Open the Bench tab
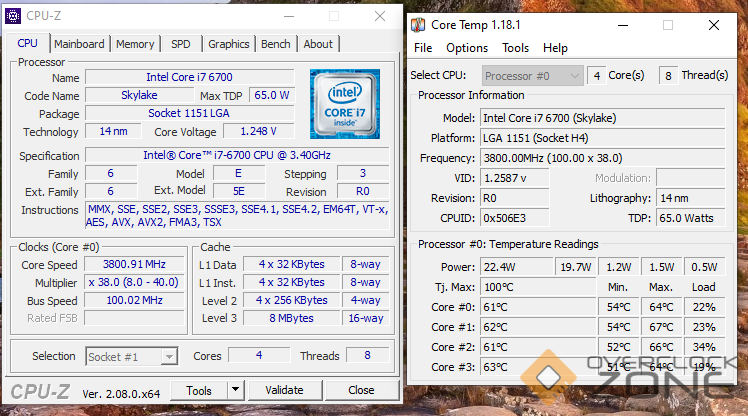Image resolution: width=748 pixels, height=416 pixels. [276, 44]
